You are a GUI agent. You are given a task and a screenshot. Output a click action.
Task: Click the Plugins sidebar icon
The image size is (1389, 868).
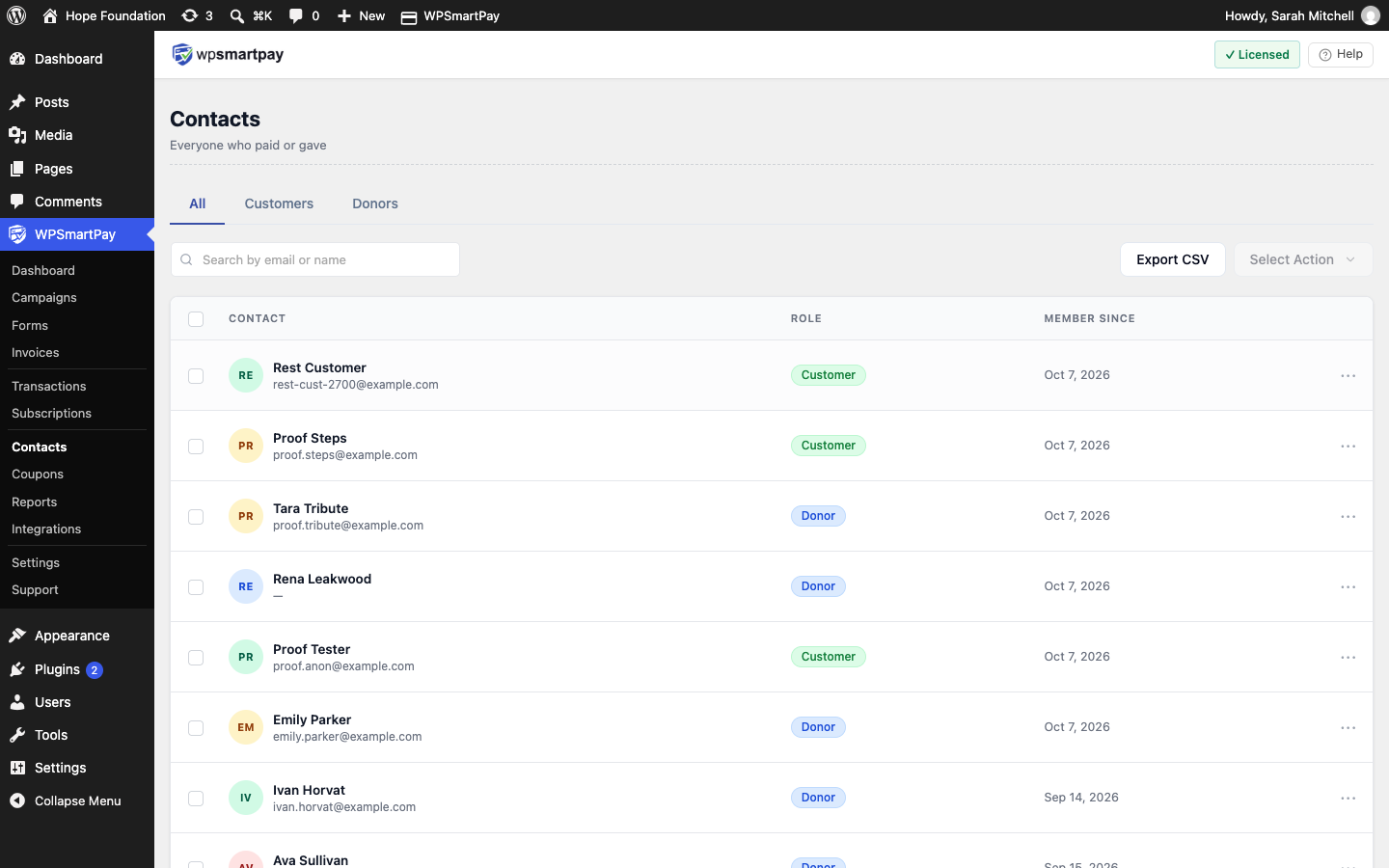pyautogui.click(x=17, y=669)
